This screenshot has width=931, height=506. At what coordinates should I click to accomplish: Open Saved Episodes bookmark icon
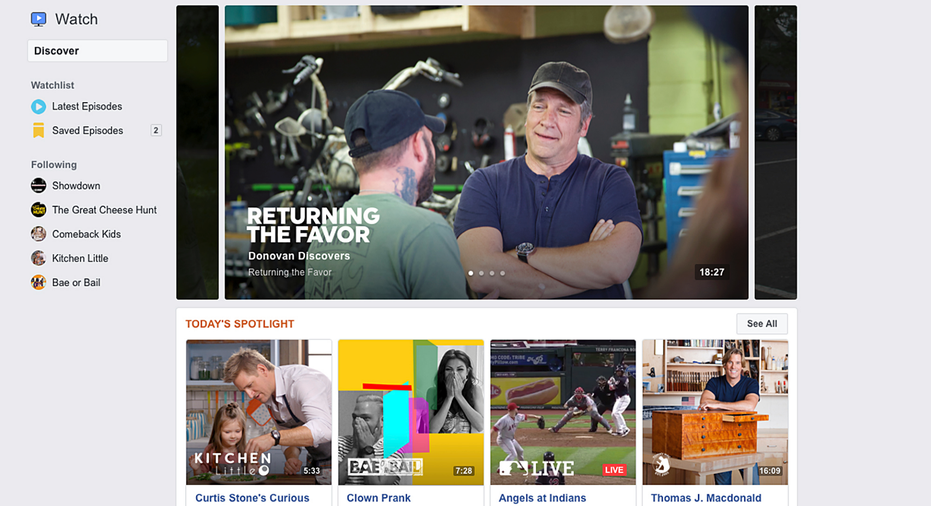pyautogui.click(x=39, y=130)
